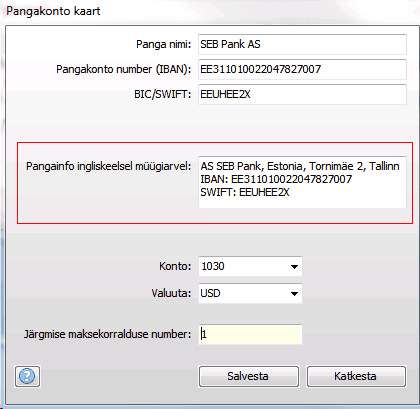Click the Panga nimi label

tap(164, 44)
